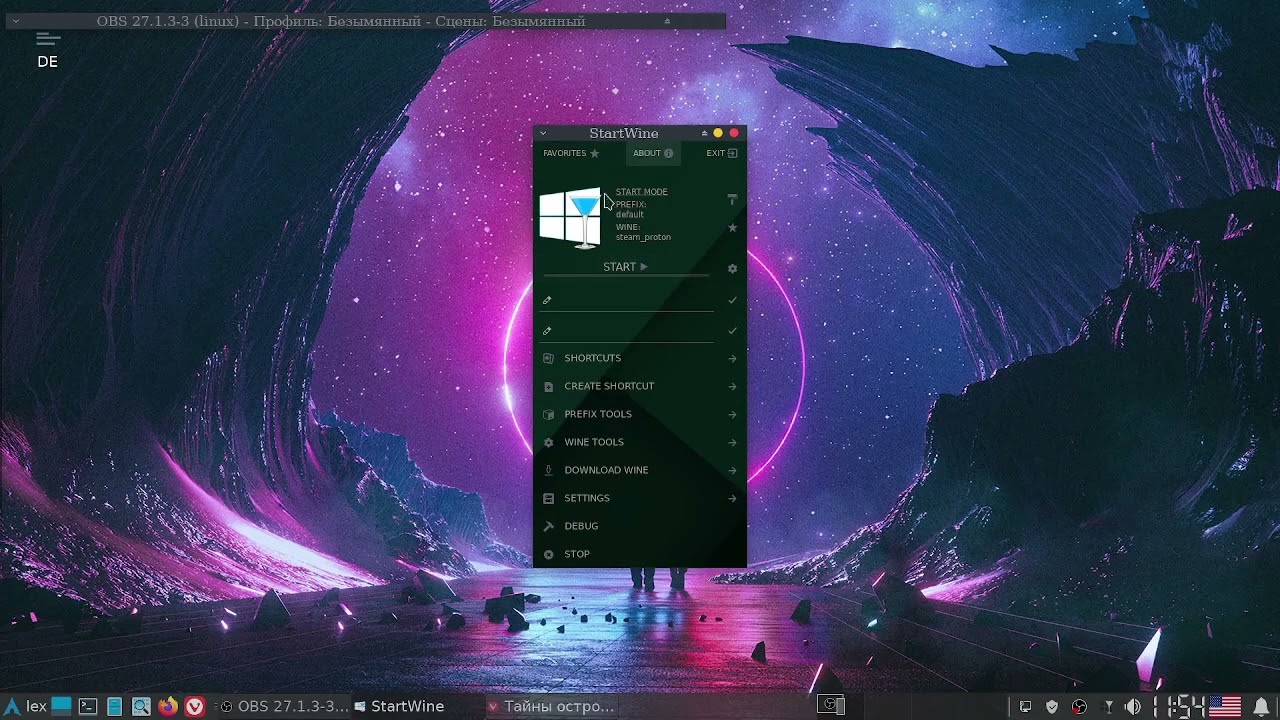Click the shield security tray icon
This screenshot has height=720, width=1280.
(x=1052, y=707)
